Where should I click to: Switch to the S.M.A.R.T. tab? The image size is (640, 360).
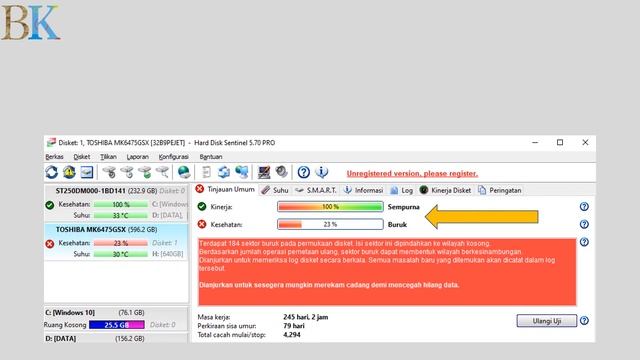pyautogui.click(x=316, y=190)
